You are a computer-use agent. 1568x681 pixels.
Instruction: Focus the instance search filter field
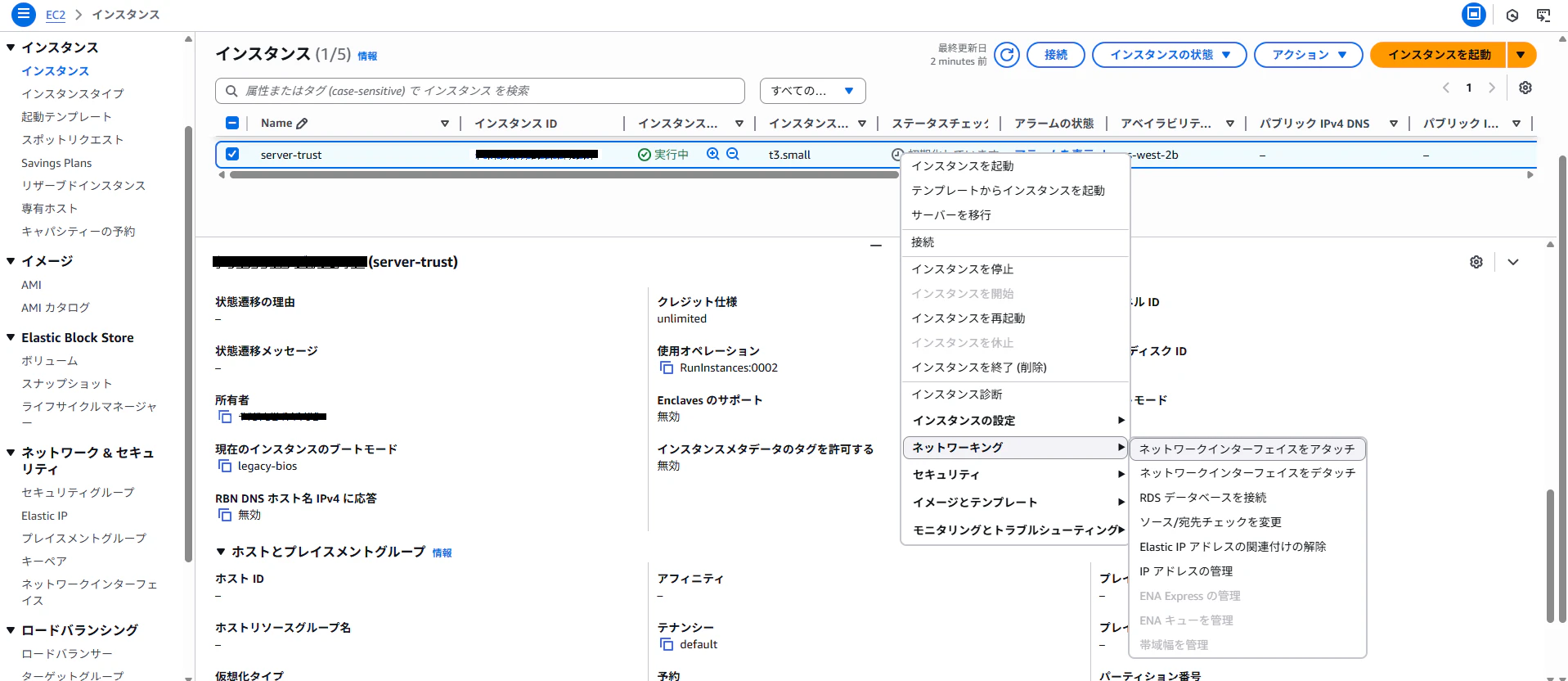[x=480, y=91]
